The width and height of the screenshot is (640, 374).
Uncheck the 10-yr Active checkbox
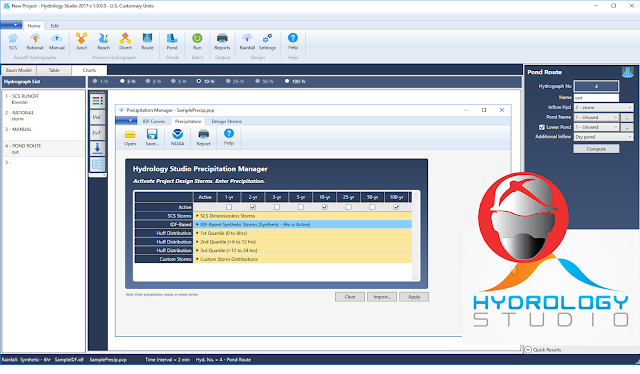[x=324, y=207]
